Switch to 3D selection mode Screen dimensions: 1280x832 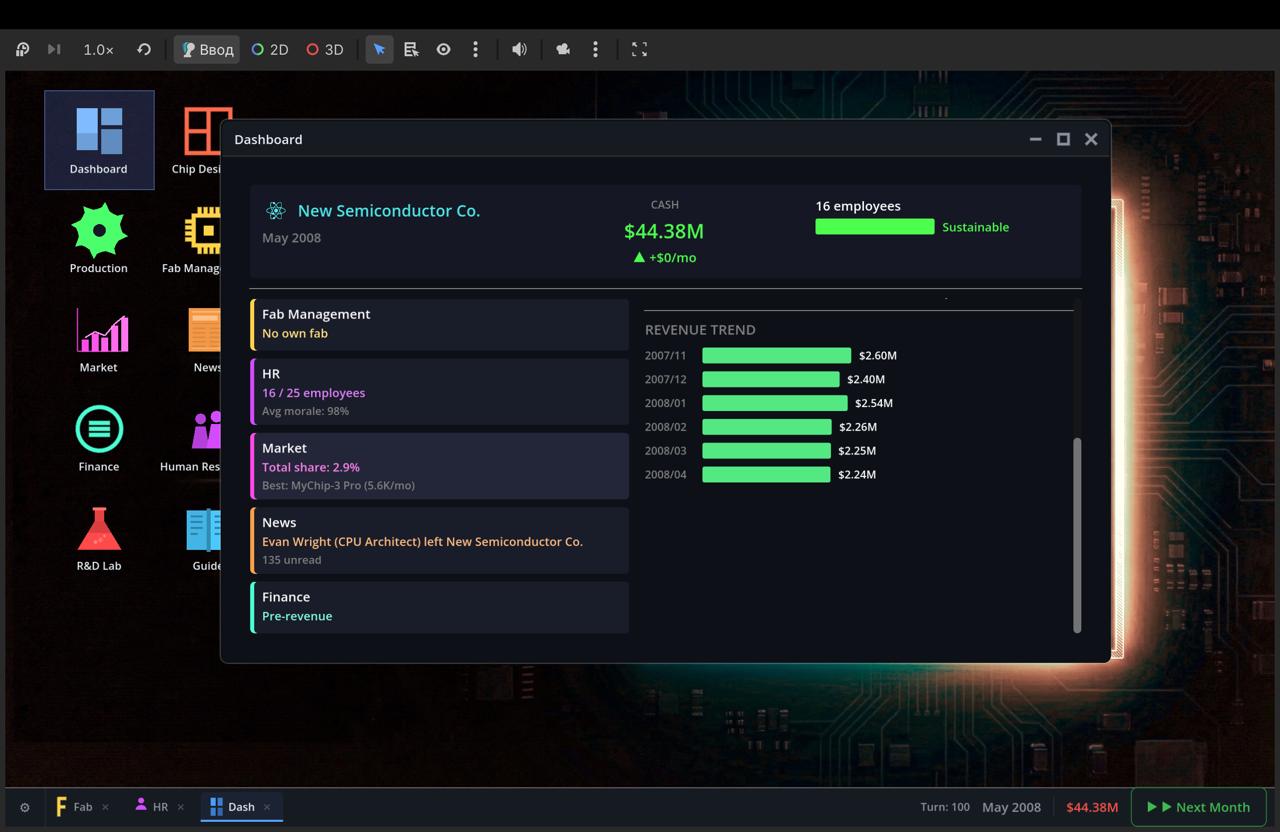click(325, 49)
